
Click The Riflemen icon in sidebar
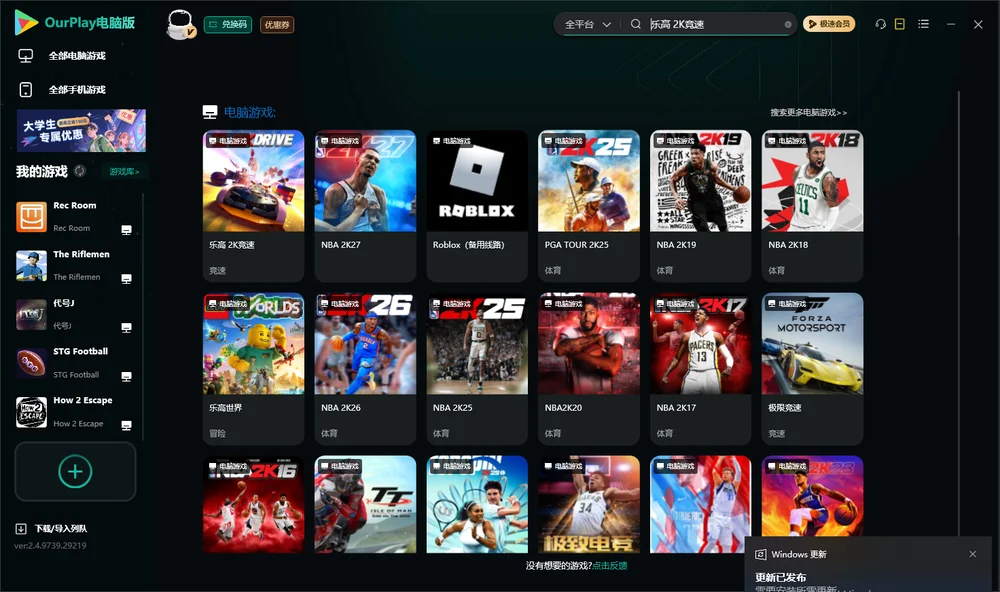click(31, 266)
